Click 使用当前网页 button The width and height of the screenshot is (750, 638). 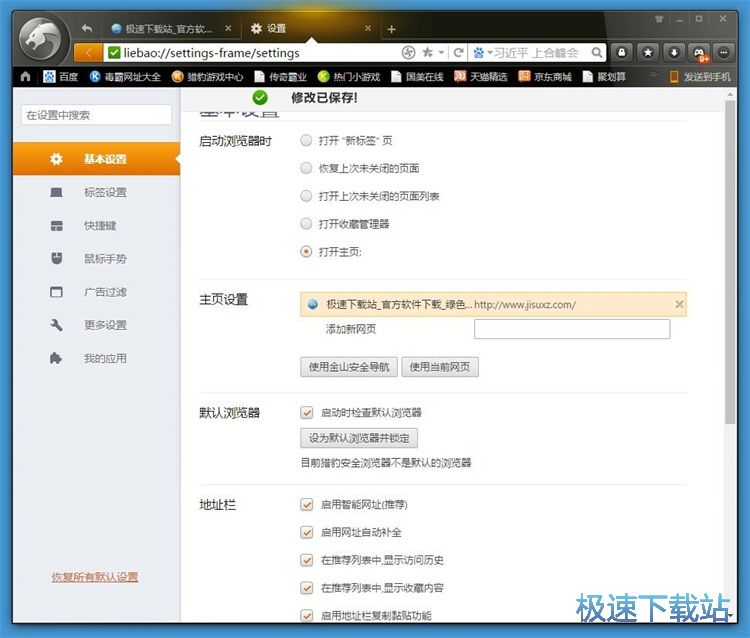[x=440, y=367]
